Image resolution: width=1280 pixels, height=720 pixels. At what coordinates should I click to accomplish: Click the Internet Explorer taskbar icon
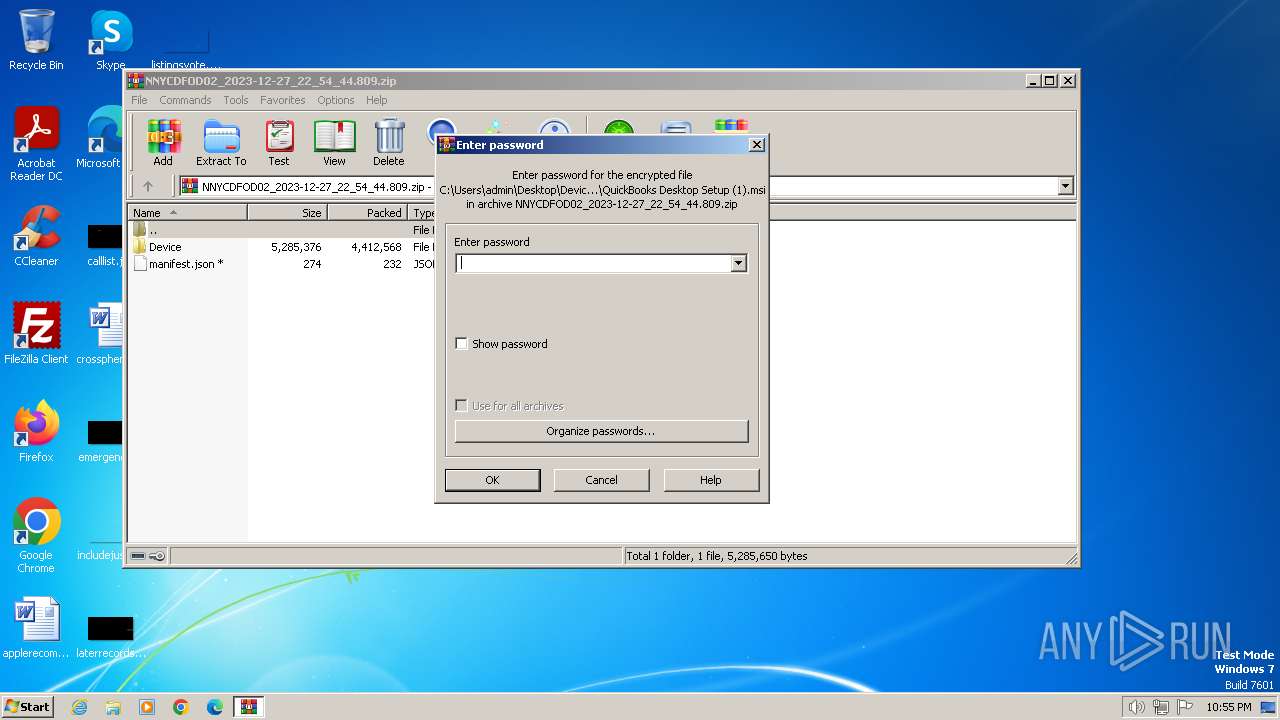pos(79,707)
